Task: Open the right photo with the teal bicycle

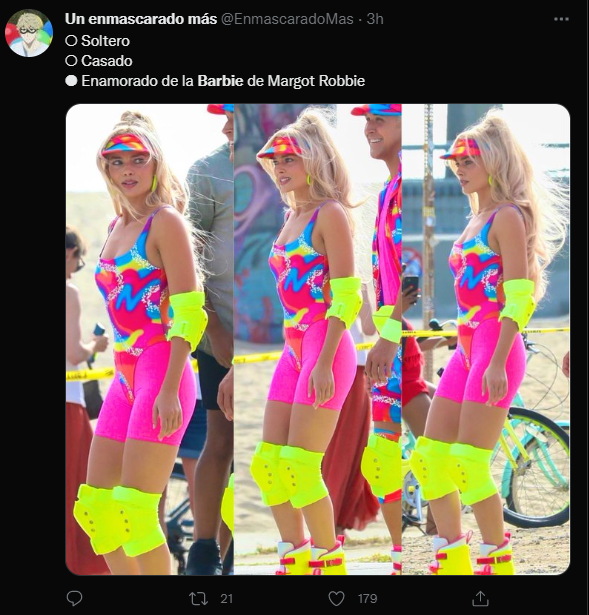Action: [x=486, y=339]
